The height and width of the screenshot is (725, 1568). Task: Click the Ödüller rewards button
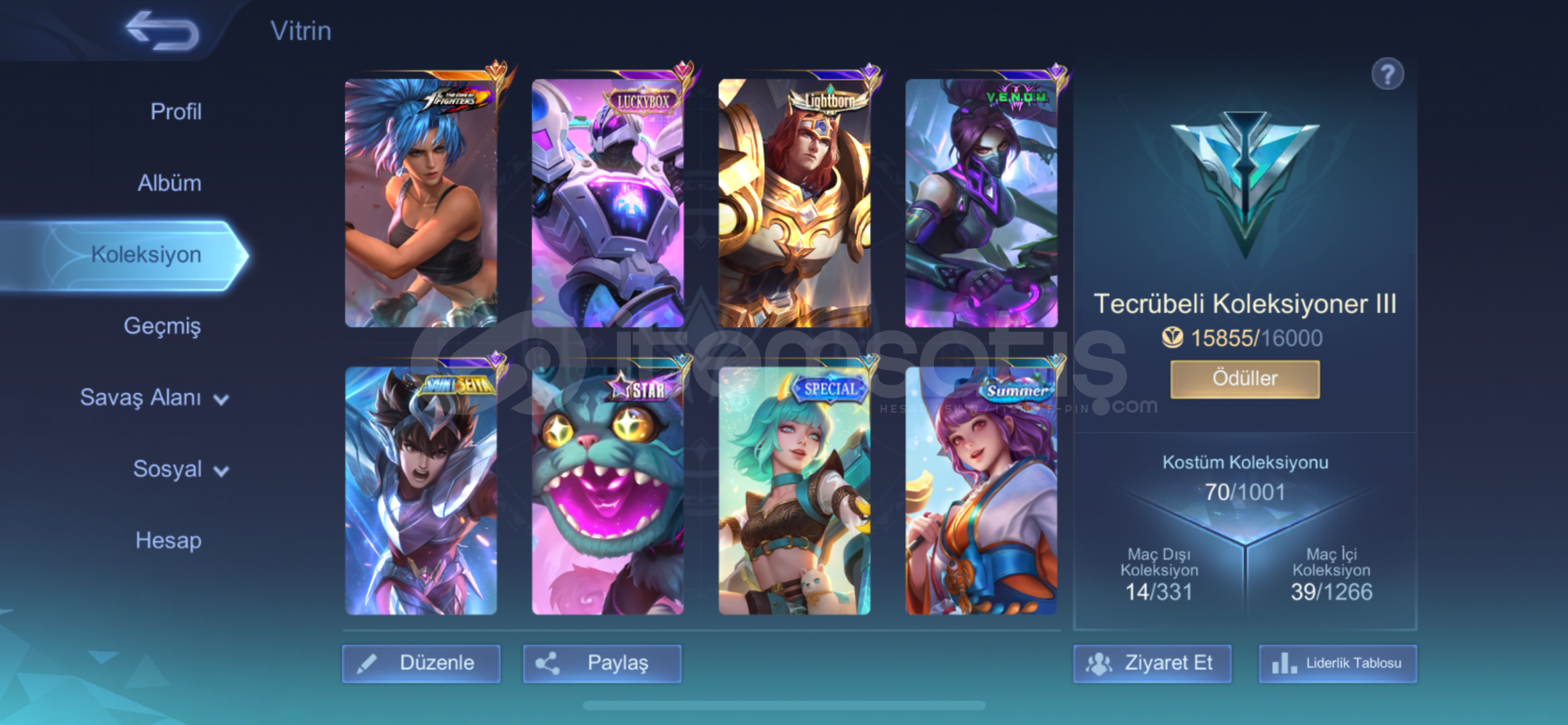point(1245,379)
